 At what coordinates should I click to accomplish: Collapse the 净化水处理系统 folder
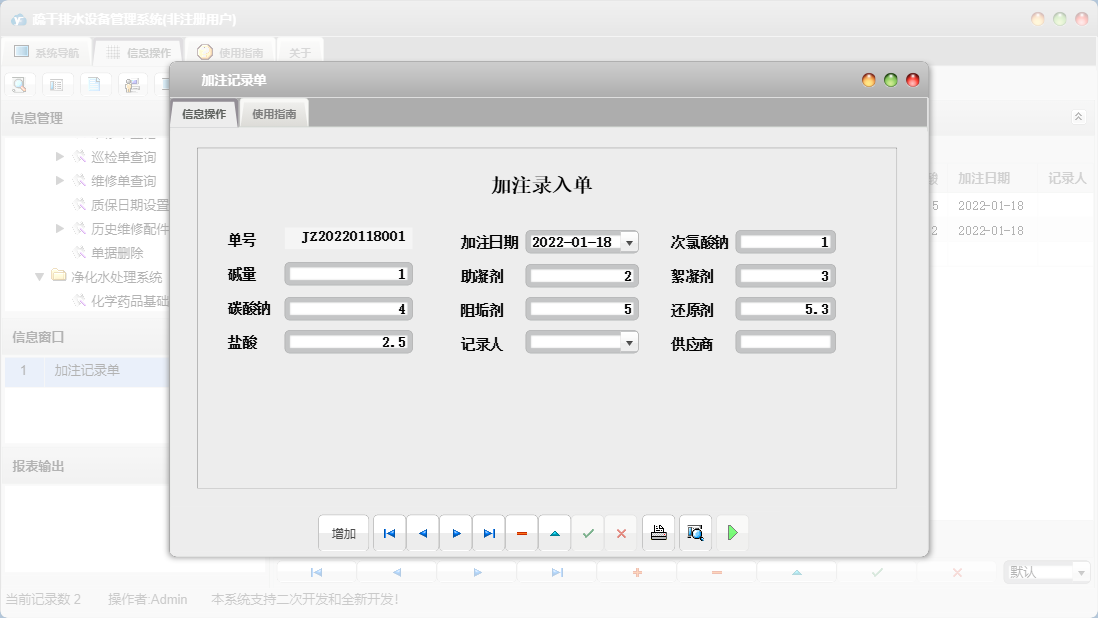point(40,276)
